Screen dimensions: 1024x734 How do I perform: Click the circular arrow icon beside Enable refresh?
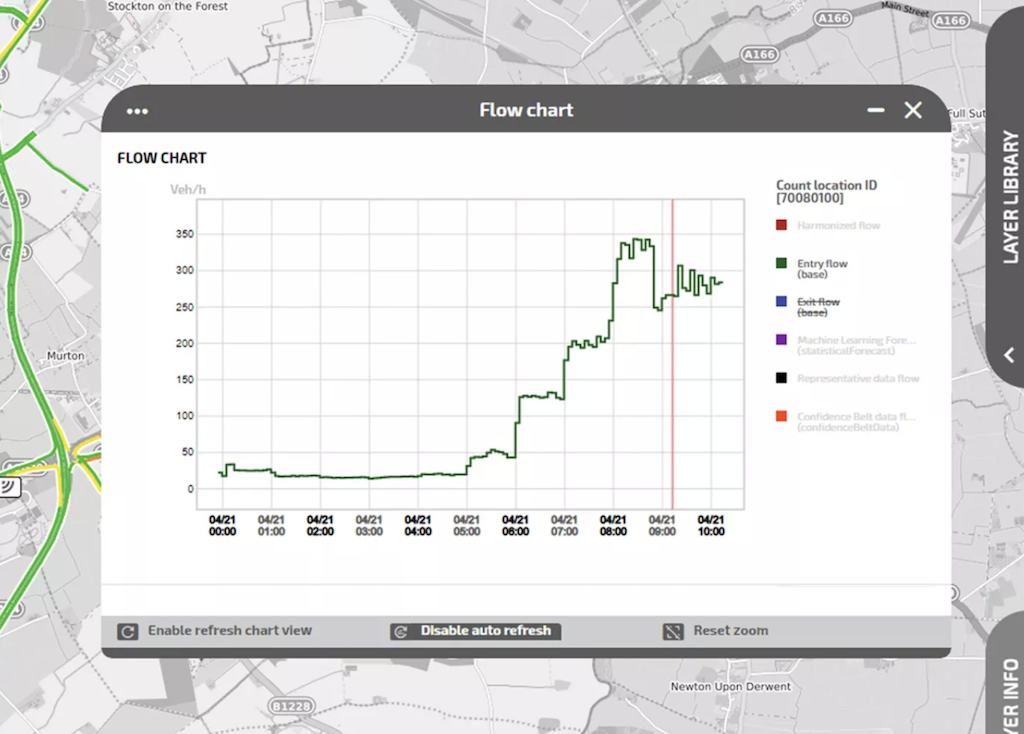point(126,630)
